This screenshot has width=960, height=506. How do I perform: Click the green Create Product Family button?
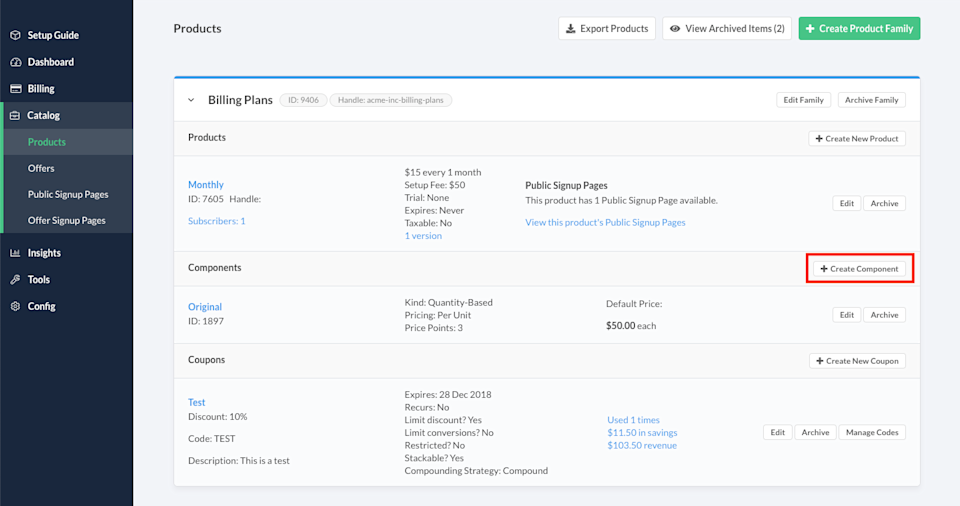point(859,29)
